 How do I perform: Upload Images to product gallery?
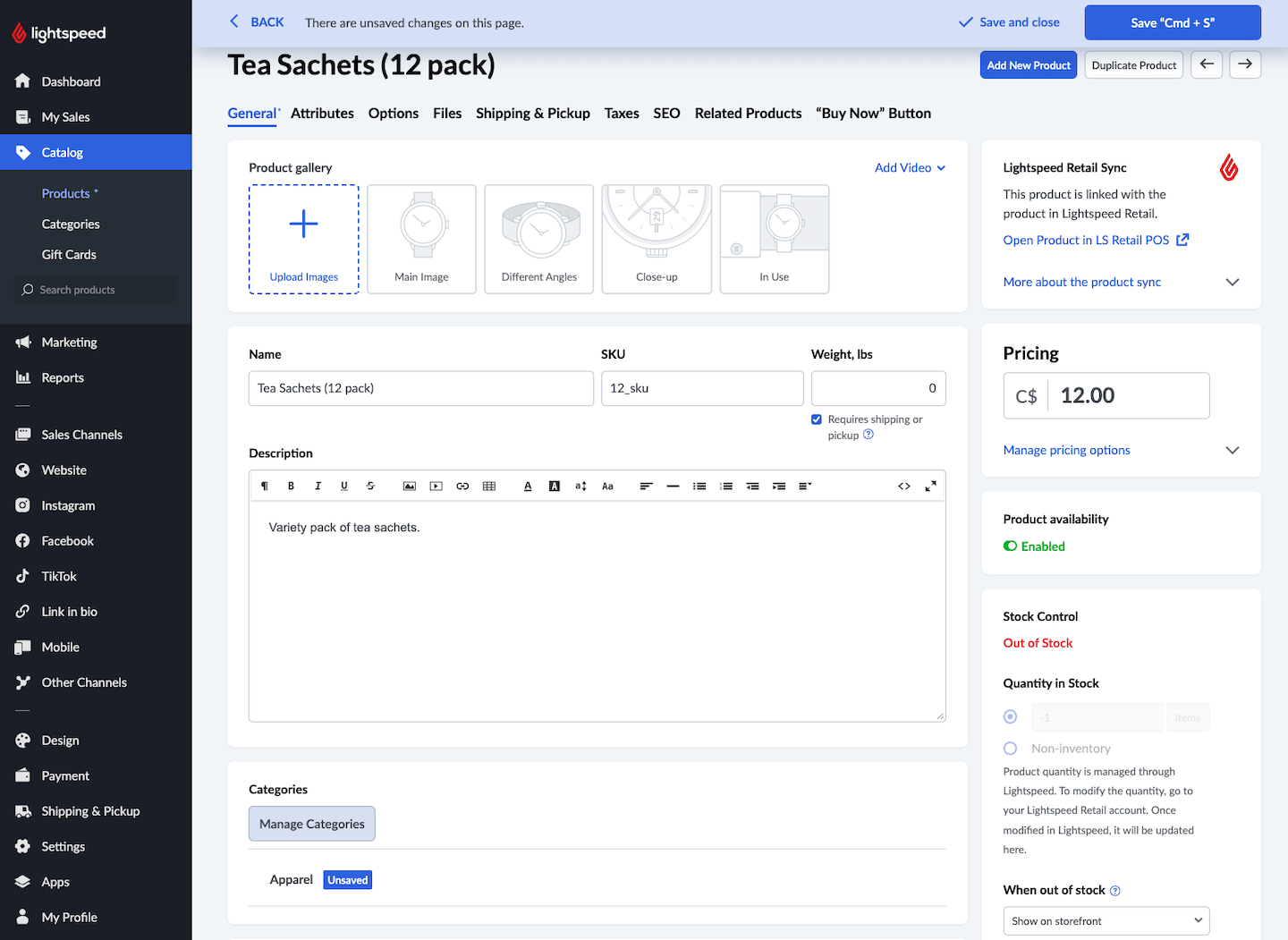tap(304, 239)
